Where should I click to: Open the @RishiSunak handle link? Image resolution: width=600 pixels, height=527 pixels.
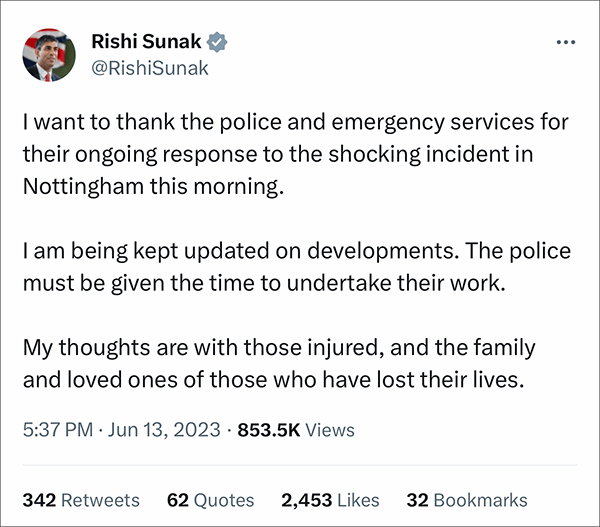(x=150, y=68)
